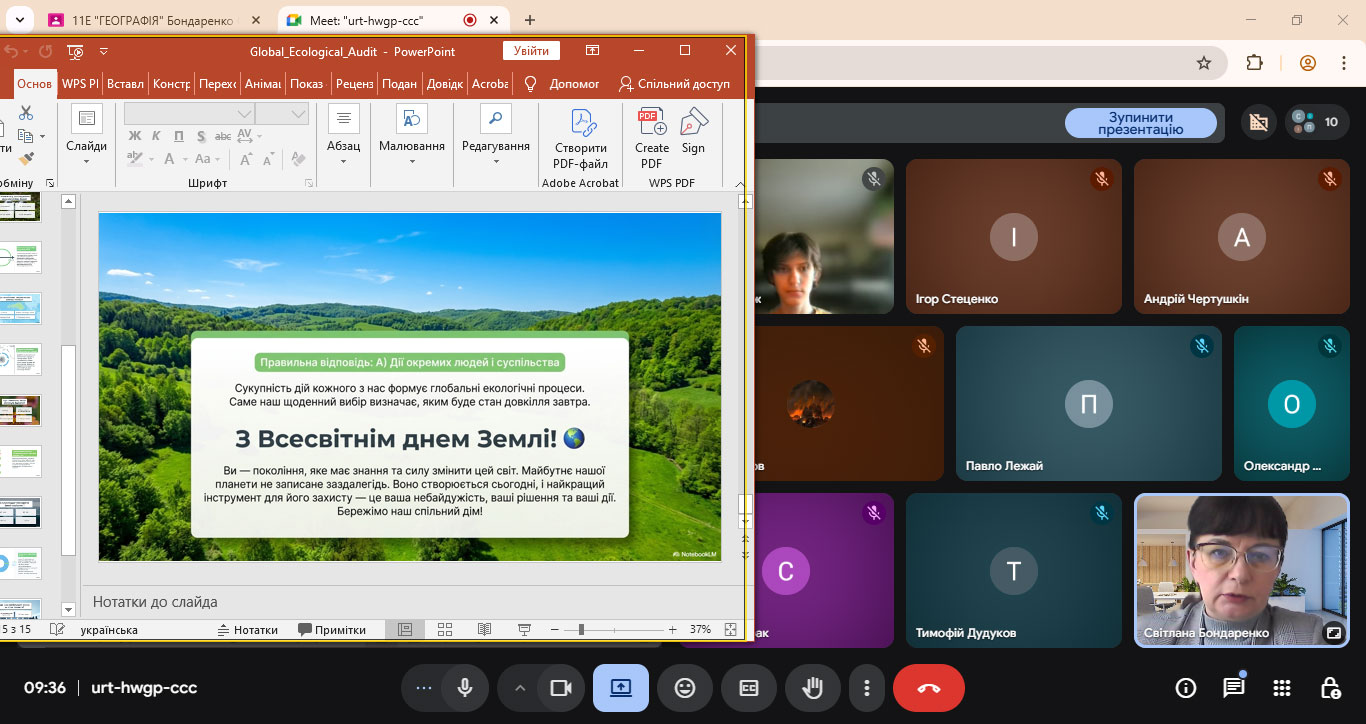Raise hand in the meeting
The height and width of the screenshot is (724, 1366).
pos(813,688)
